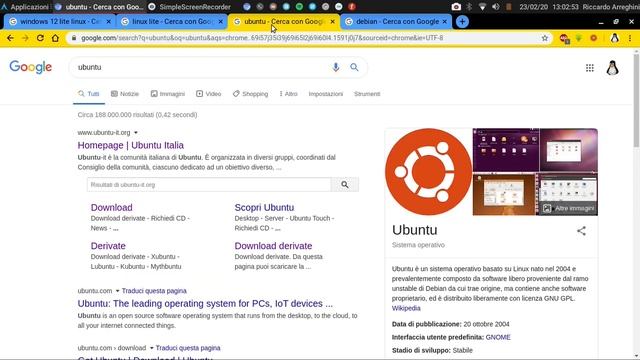
Task: Click the penguin profile icon in Chrome toolbar
Action: (x=614, y=38)
